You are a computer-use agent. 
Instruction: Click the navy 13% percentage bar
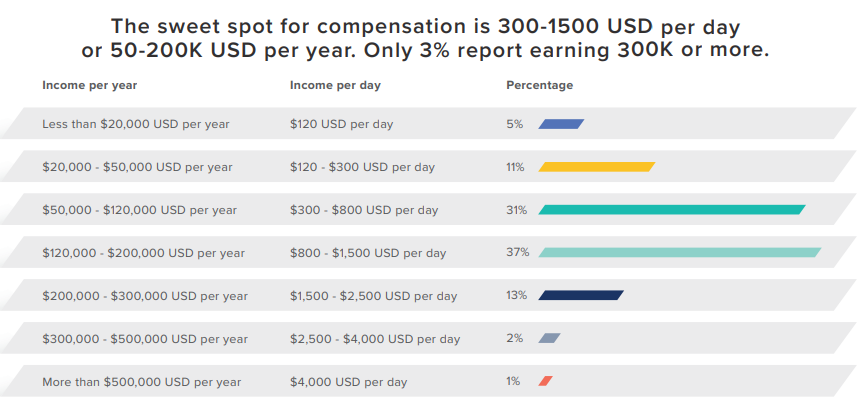[581, 295]
